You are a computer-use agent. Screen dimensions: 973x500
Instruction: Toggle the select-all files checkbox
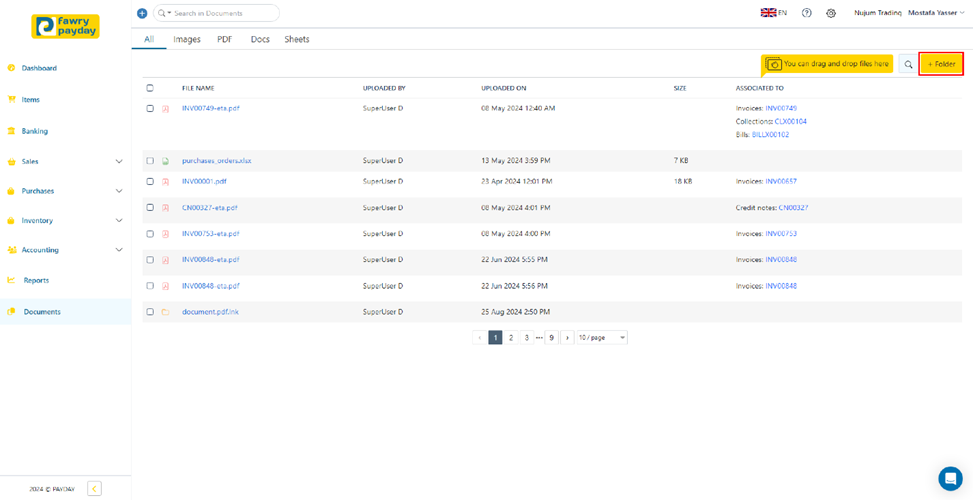click(x=150, y=88)
